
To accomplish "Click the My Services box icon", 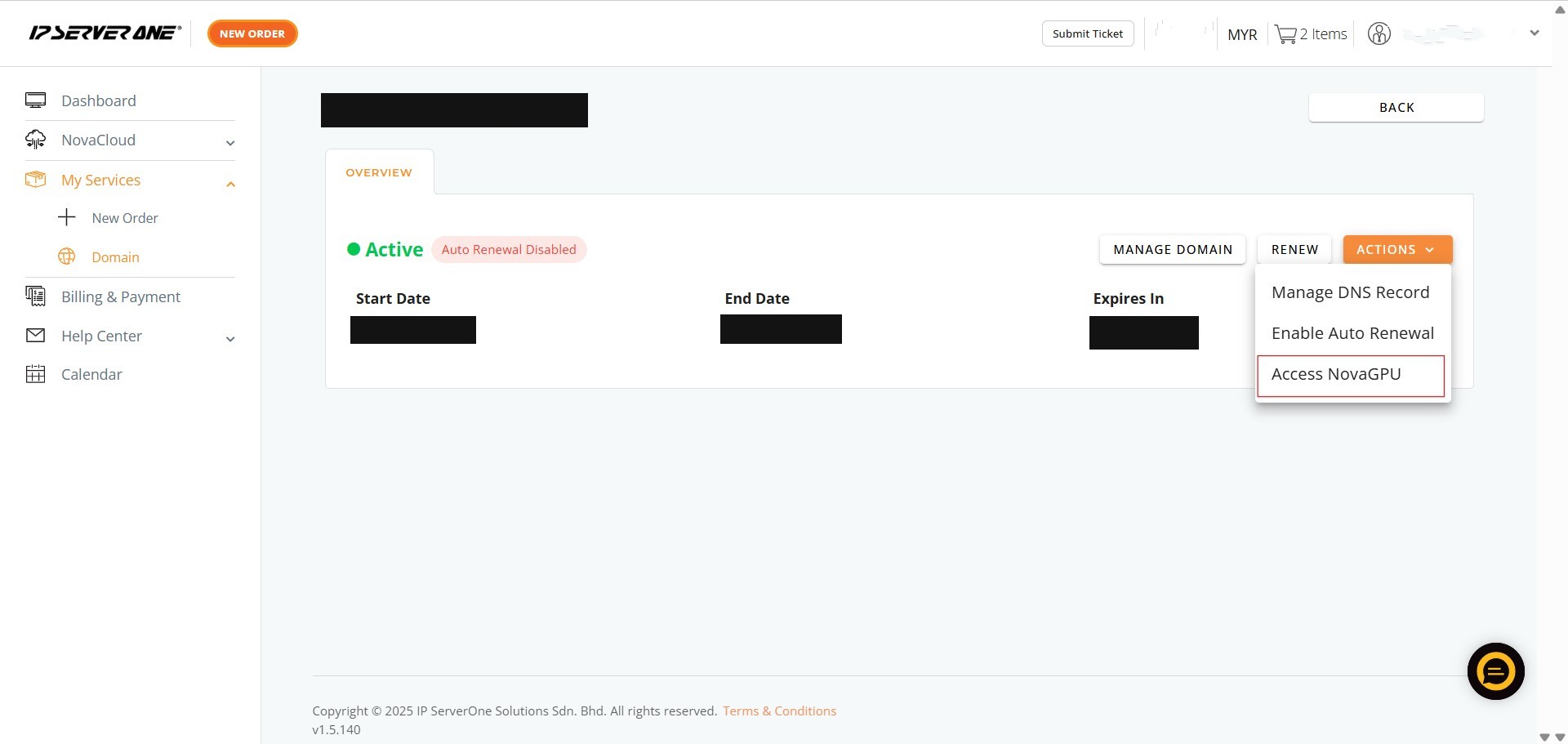I will pyautogui.click(x=35, y=180).
